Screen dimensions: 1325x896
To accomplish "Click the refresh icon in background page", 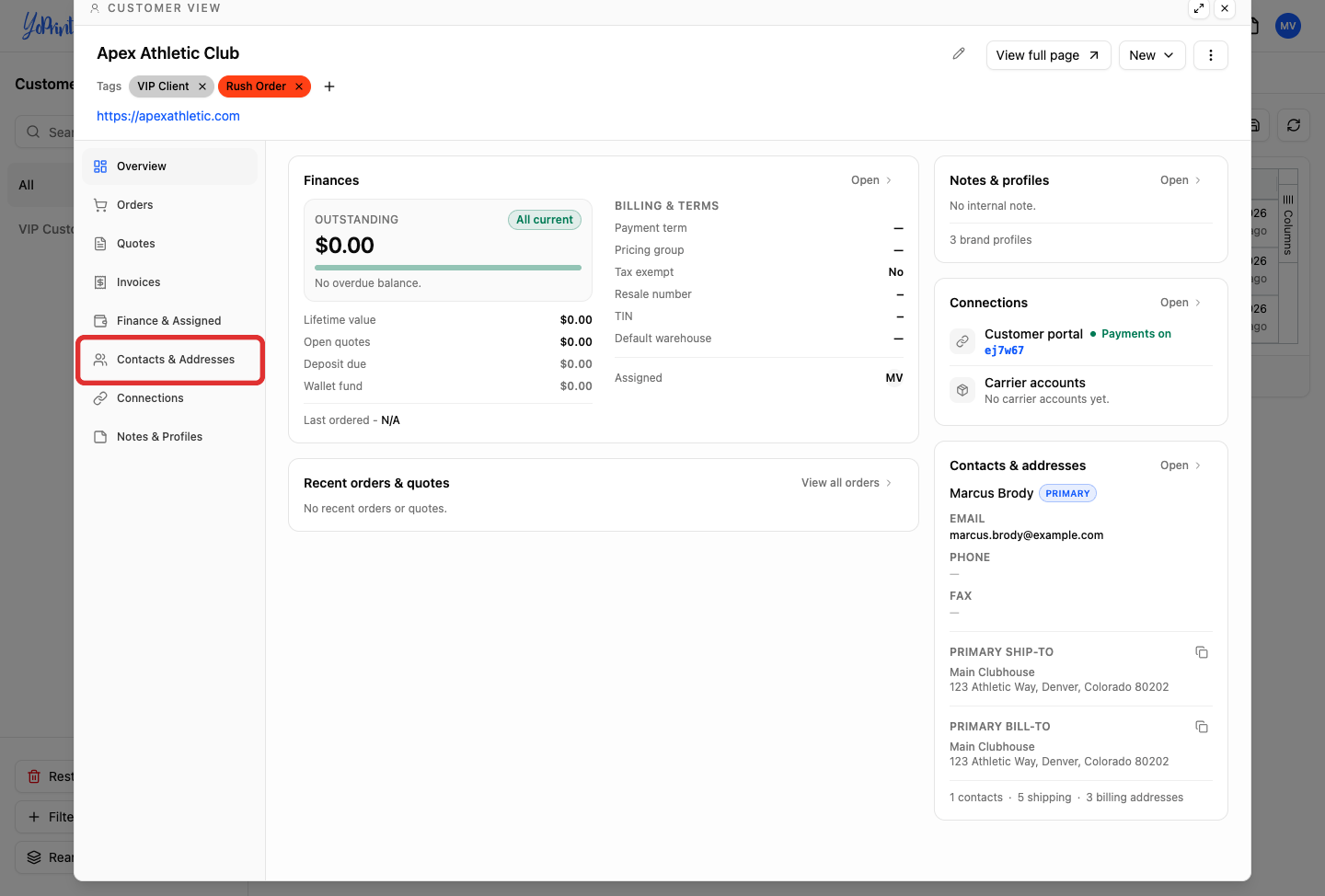I will point(1294,125).
